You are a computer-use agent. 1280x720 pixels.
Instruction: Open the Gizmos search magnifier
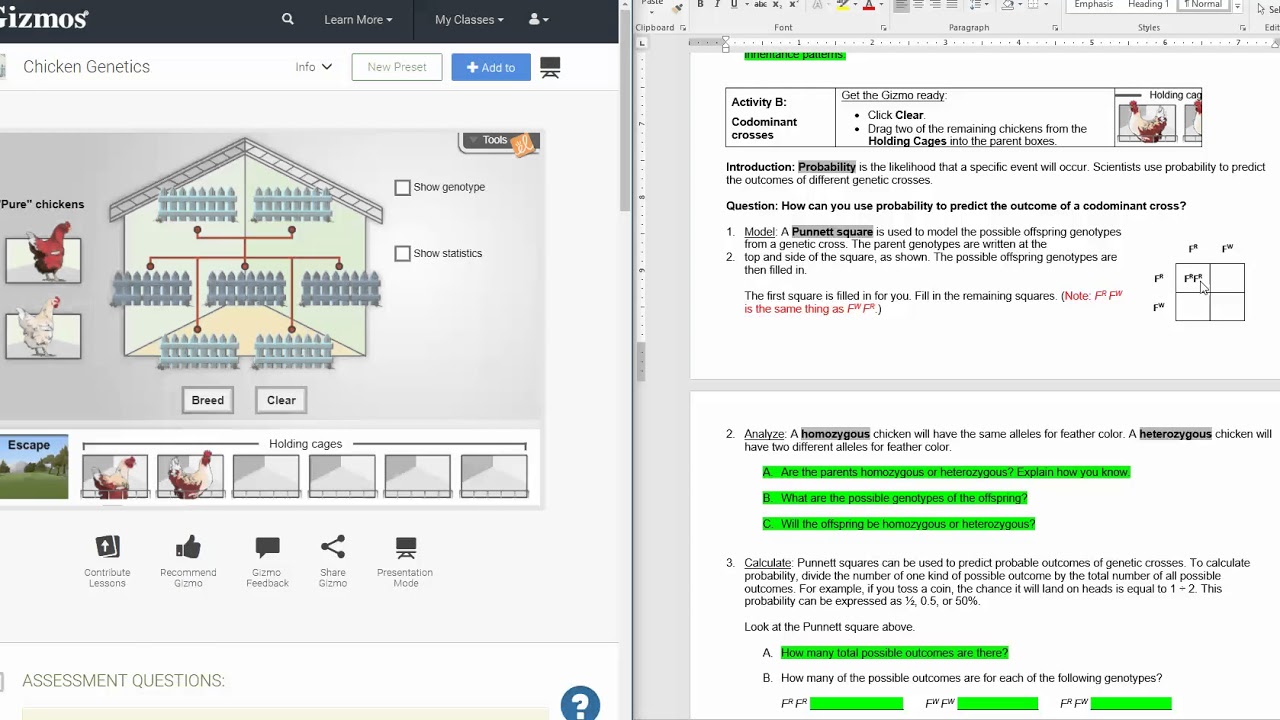[288, 19]
